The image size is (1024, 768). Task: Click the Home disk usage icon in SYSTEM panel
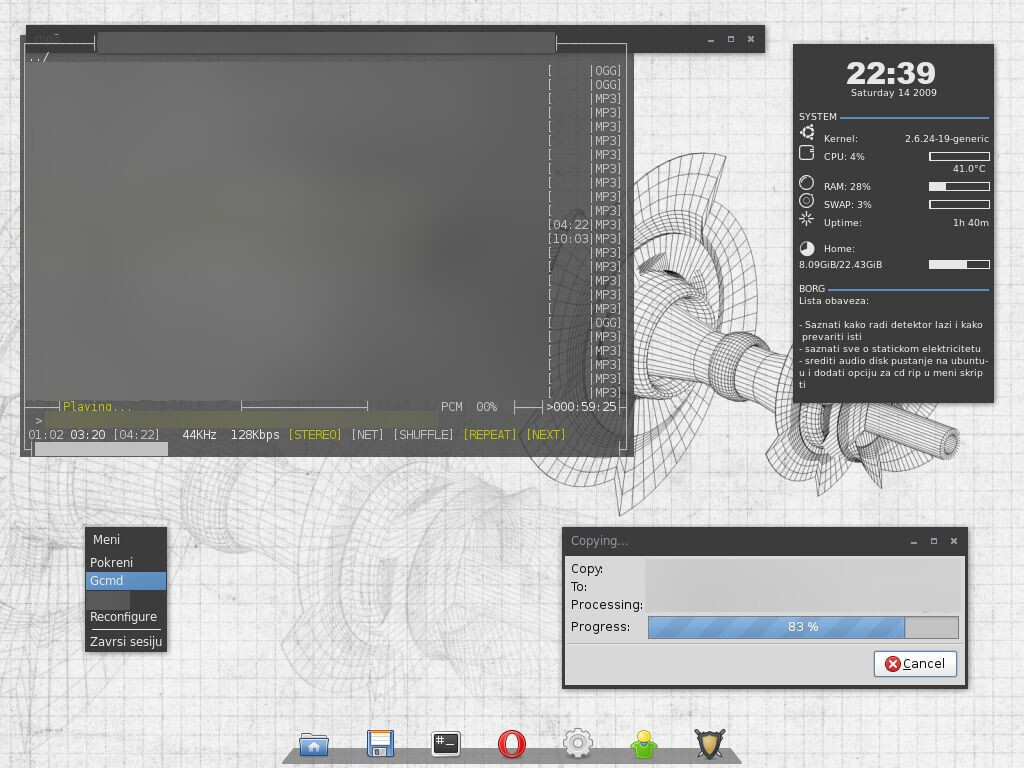806,247
